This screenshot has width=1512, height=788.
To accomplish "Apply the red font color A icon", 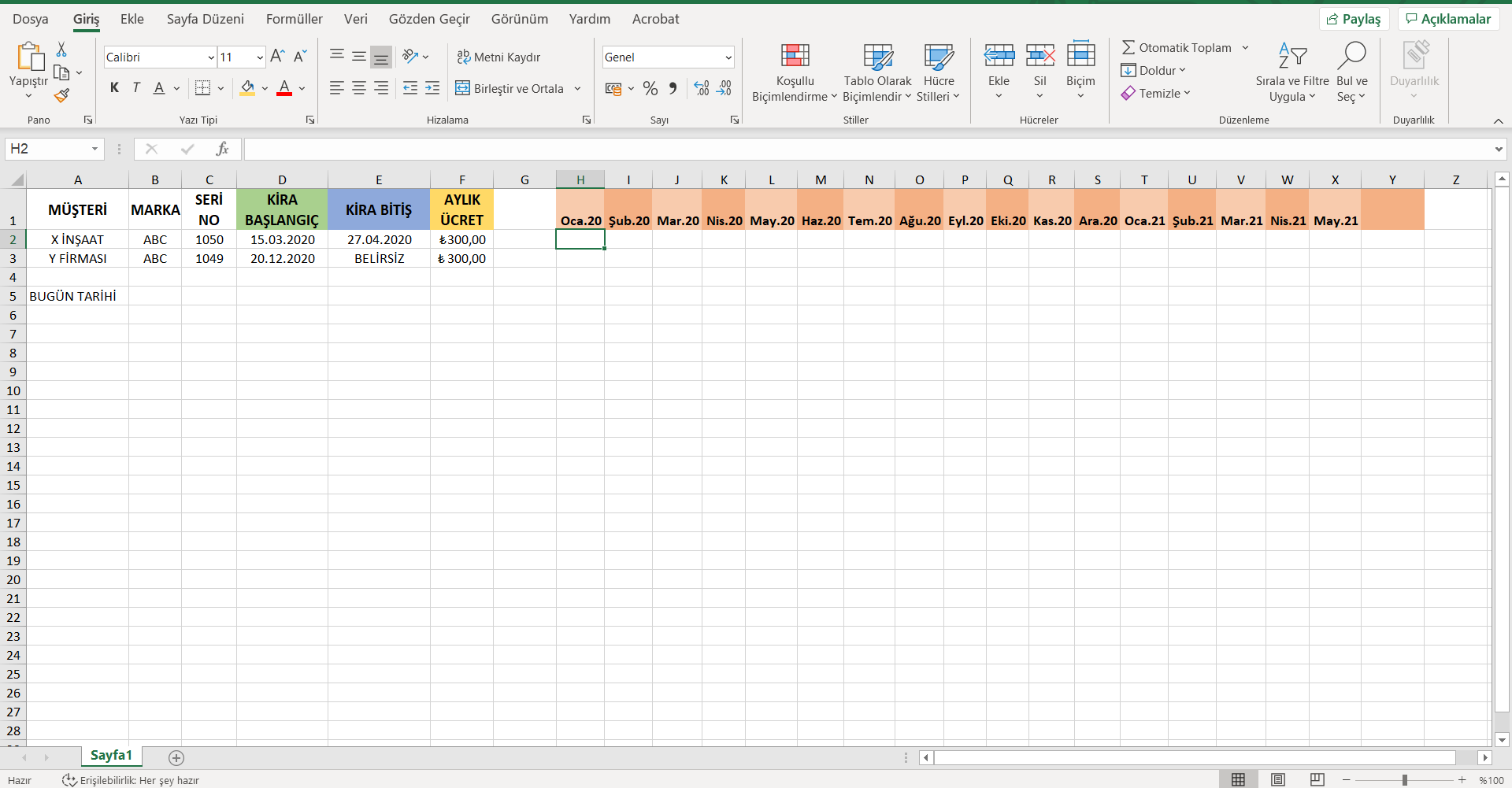I will pos(285,88).
